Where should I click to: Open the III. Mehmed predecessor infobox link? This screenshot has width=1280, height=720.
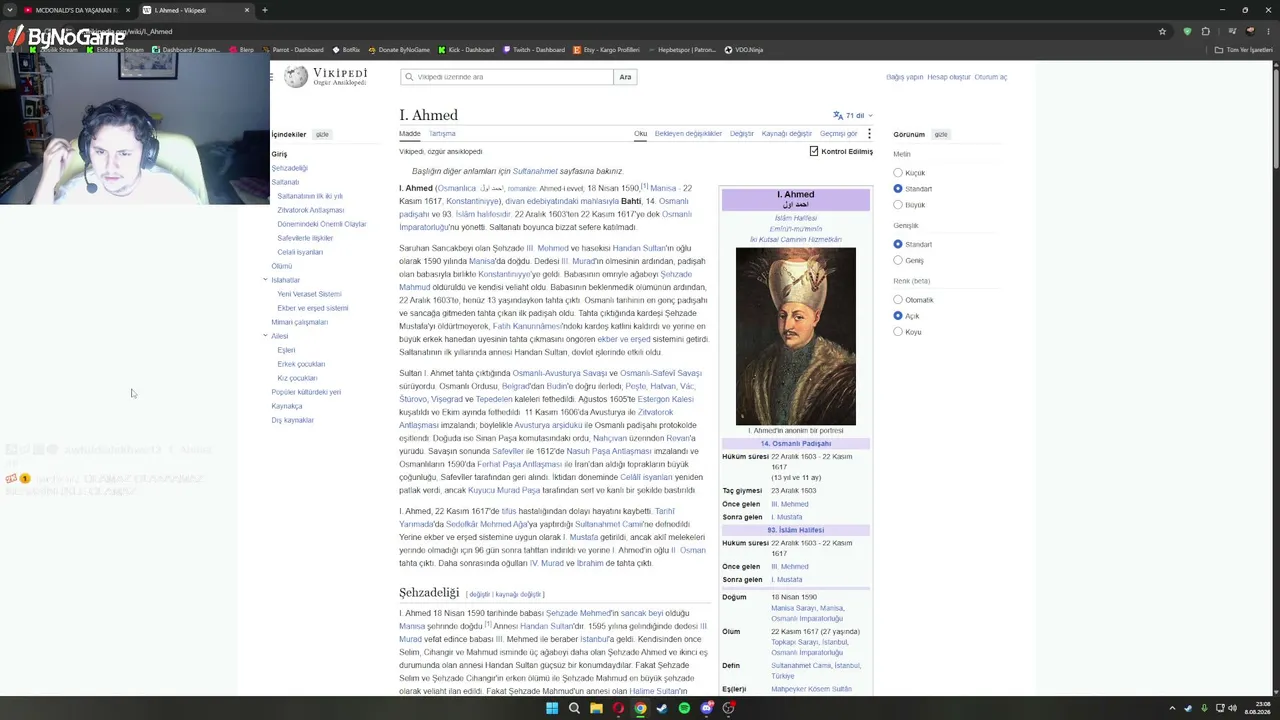(x=790, y=504)
